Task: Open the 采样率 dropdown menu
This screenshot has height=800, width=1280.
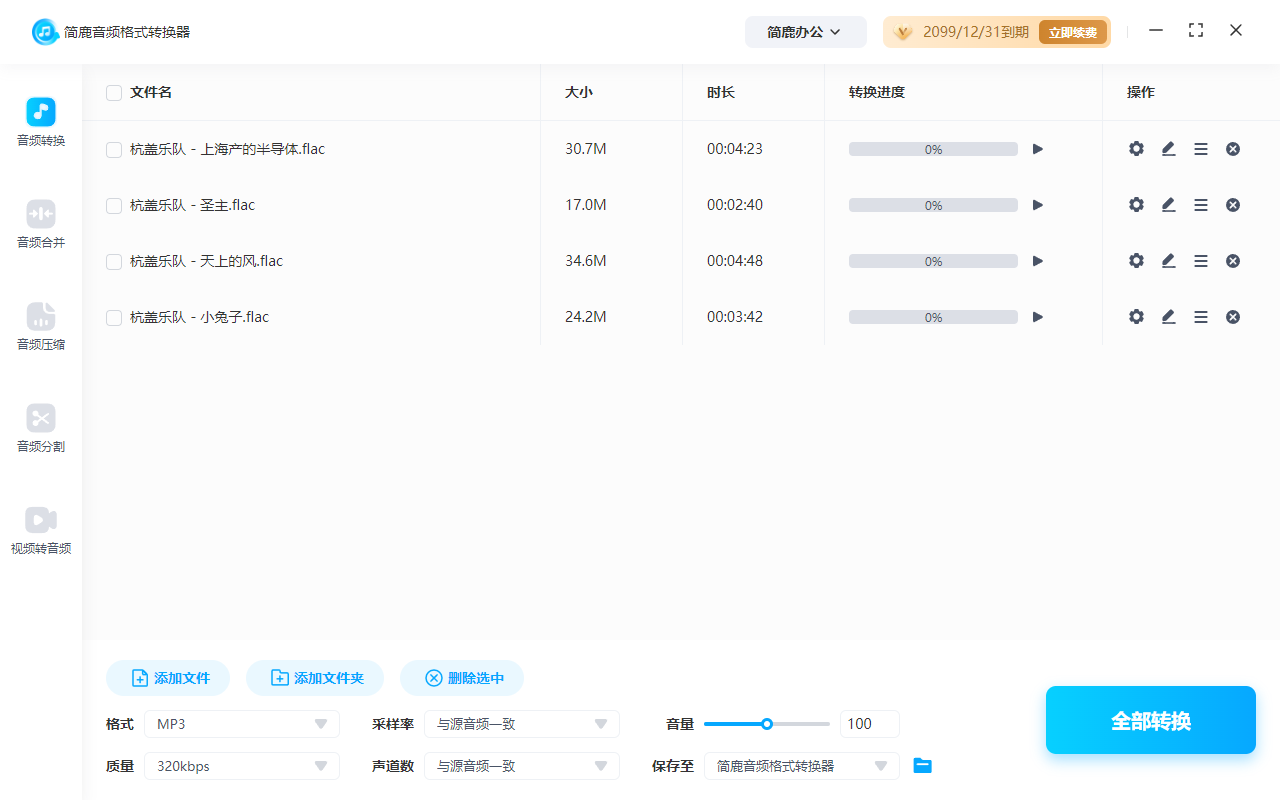Action: (521, 723)
